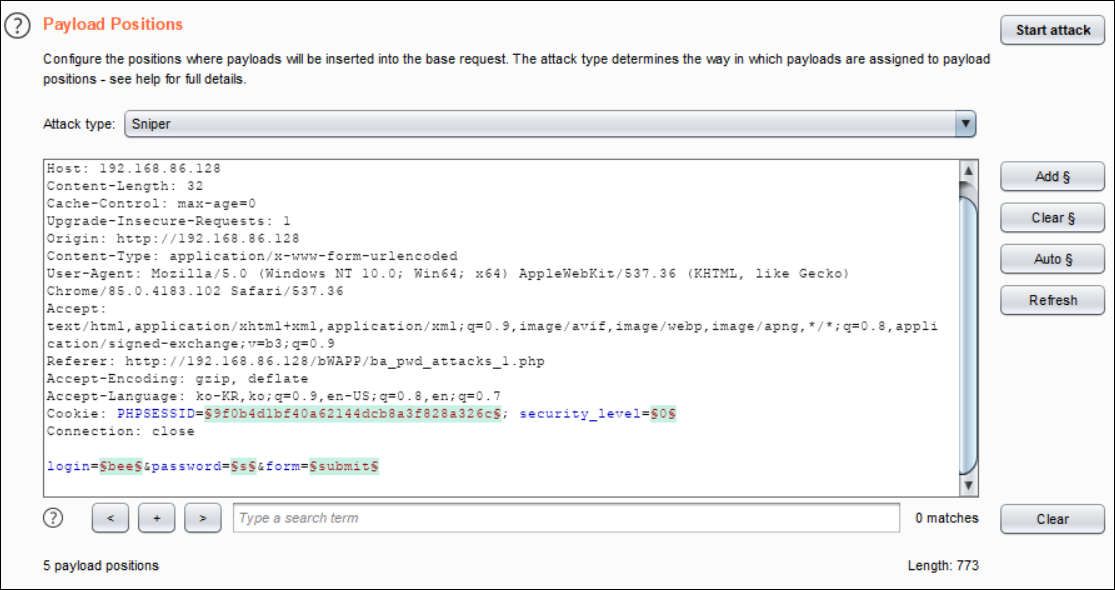Image resolution: width=1115 pixels, height=590 pixels.
Task: Click the help icon beside search controls
Action: click(x=53, y=517)
